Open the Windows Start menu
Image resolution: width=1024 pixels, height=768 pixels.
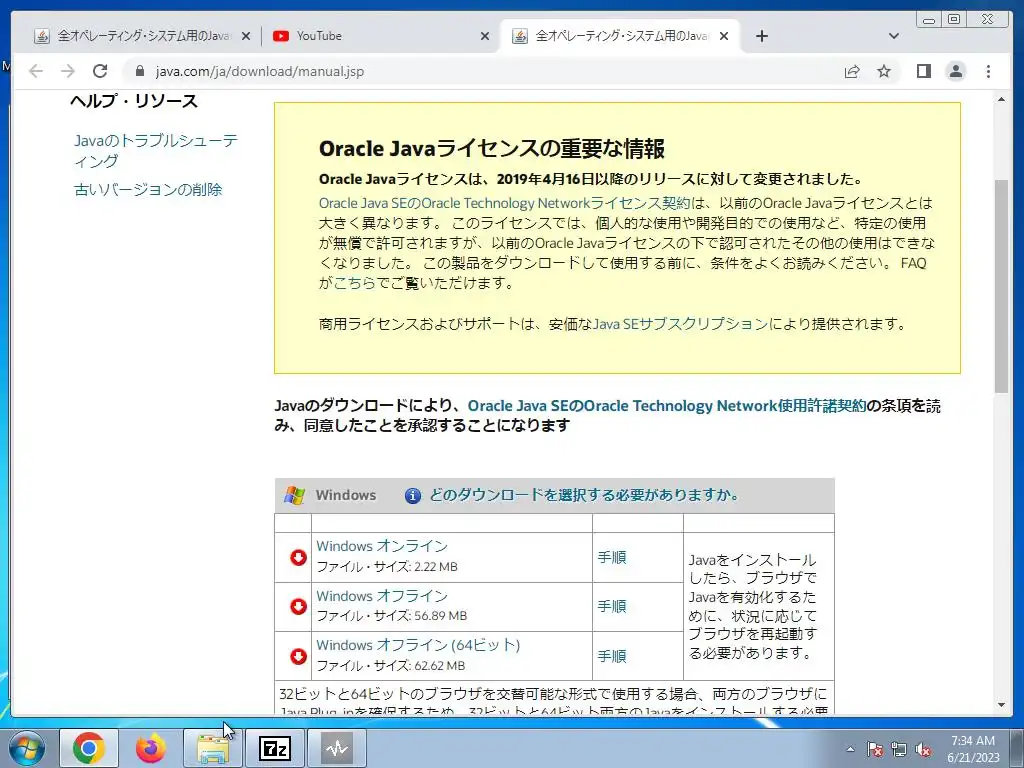27,748
